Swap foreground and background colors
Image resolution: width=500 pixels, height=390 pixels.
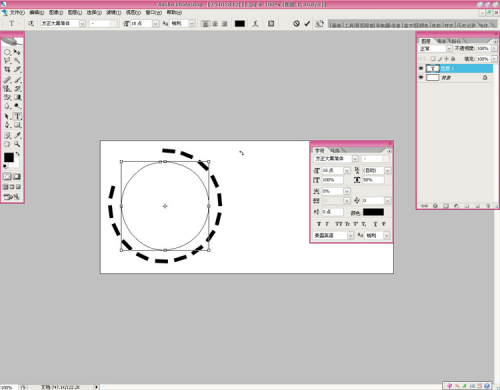pos(17,154)
